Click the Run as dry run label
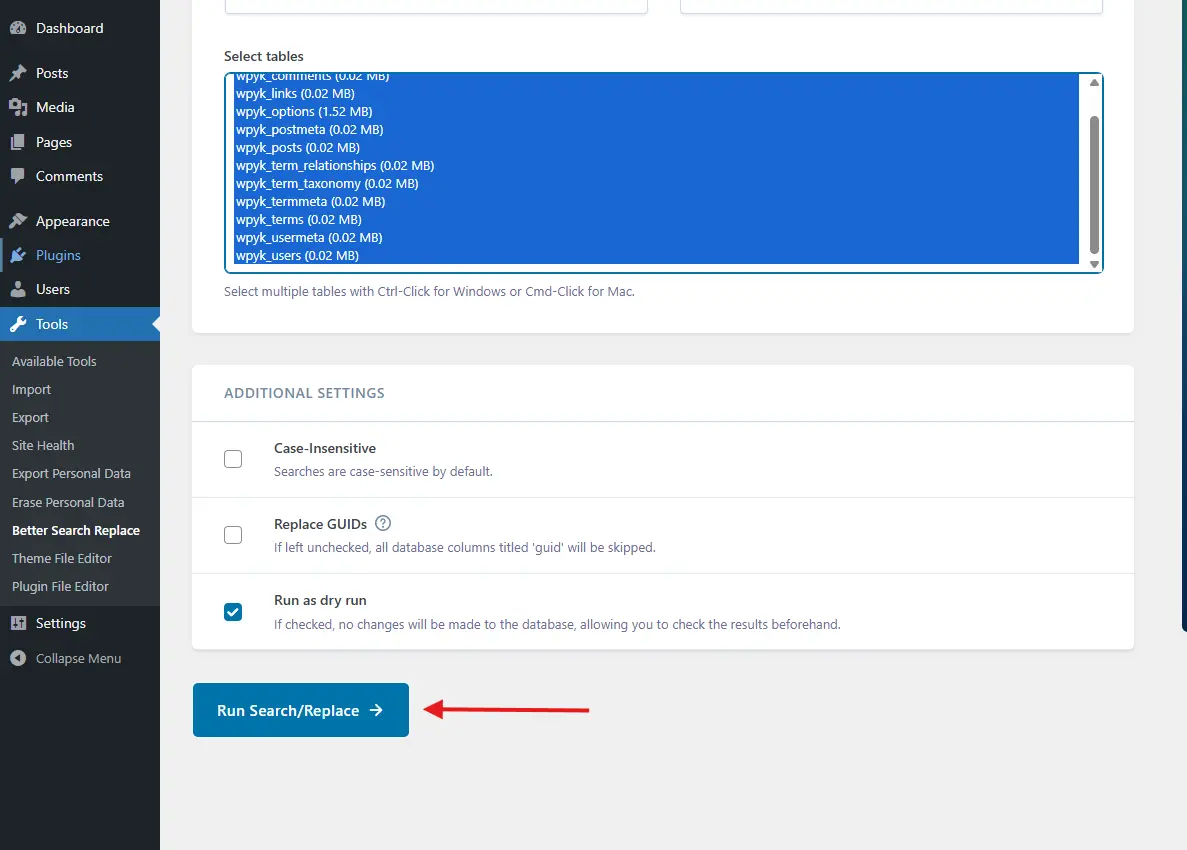Screen dimensions: 1187x850 [320, 600]
